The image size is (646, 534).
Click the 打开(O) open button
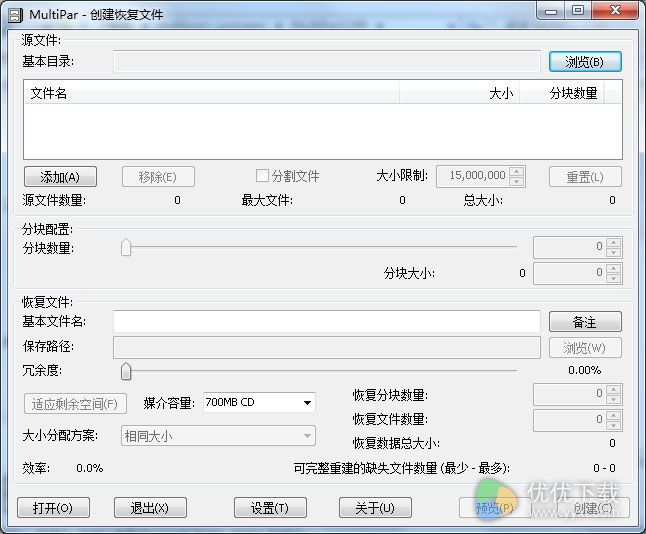pyautogui.click(x=54, y=508)
